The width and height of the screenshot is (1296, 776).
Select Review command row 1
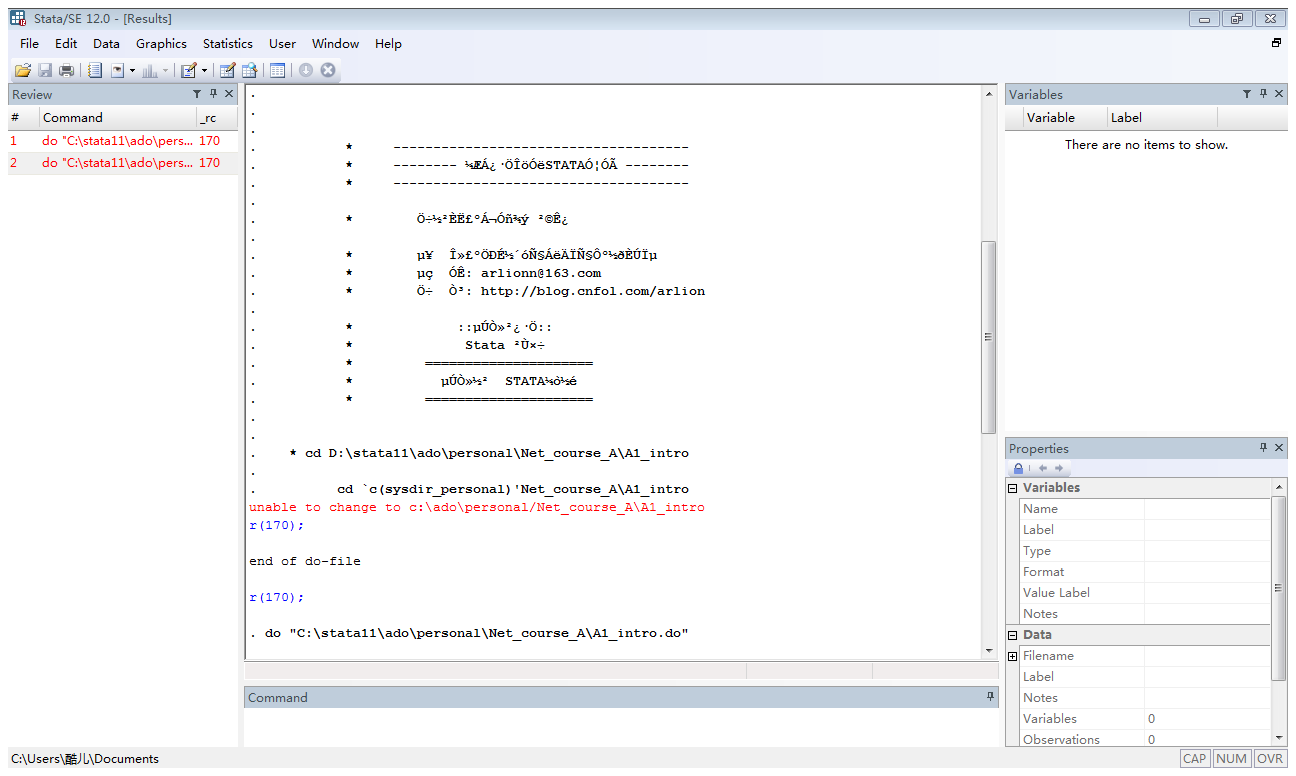pyautogui.click(x=123, y=141)
